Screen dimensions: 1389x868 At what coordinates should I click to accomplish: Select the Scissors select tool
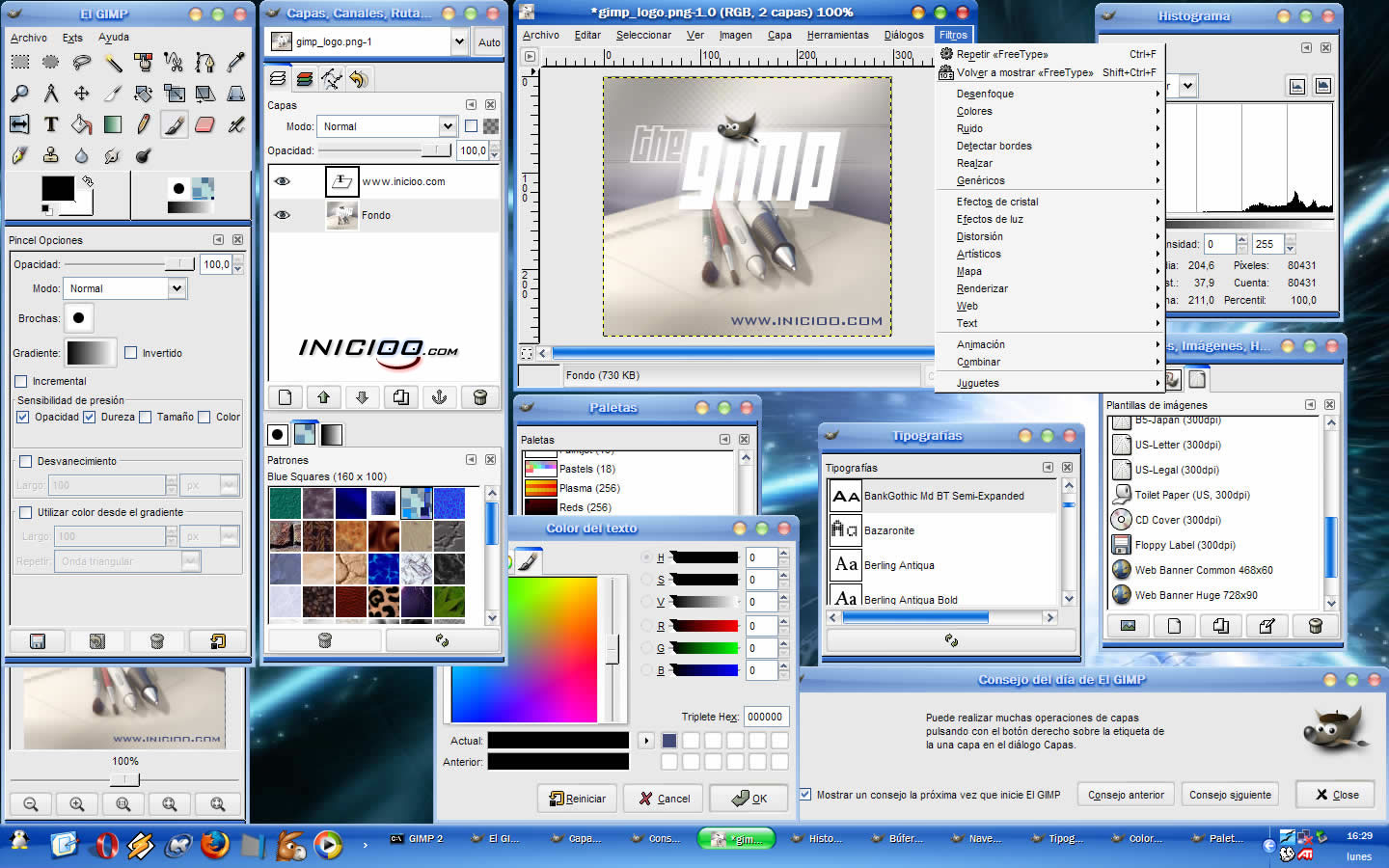pos(175,63)
